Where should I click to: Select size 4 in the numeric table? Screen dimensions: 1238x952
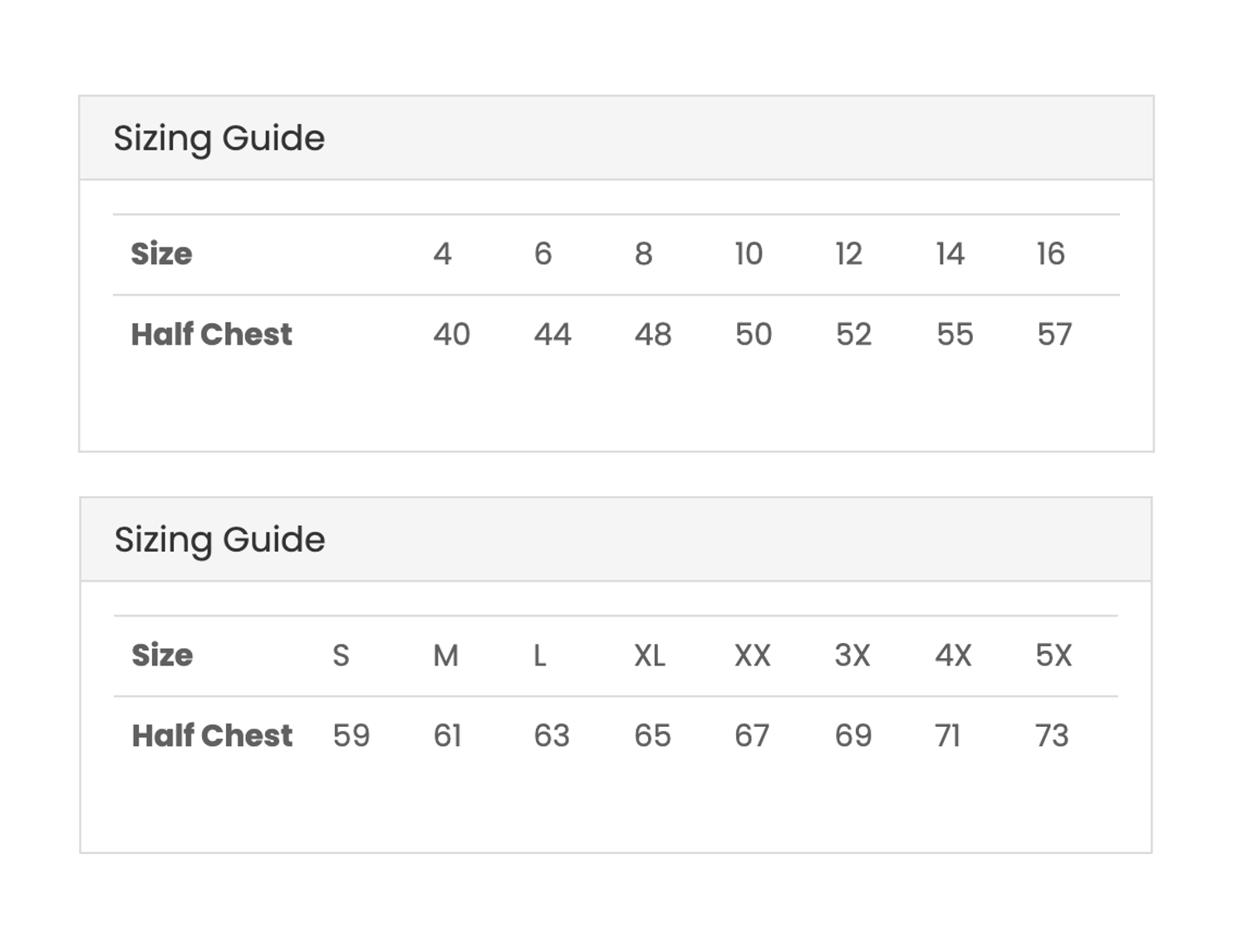click(442, 254)
